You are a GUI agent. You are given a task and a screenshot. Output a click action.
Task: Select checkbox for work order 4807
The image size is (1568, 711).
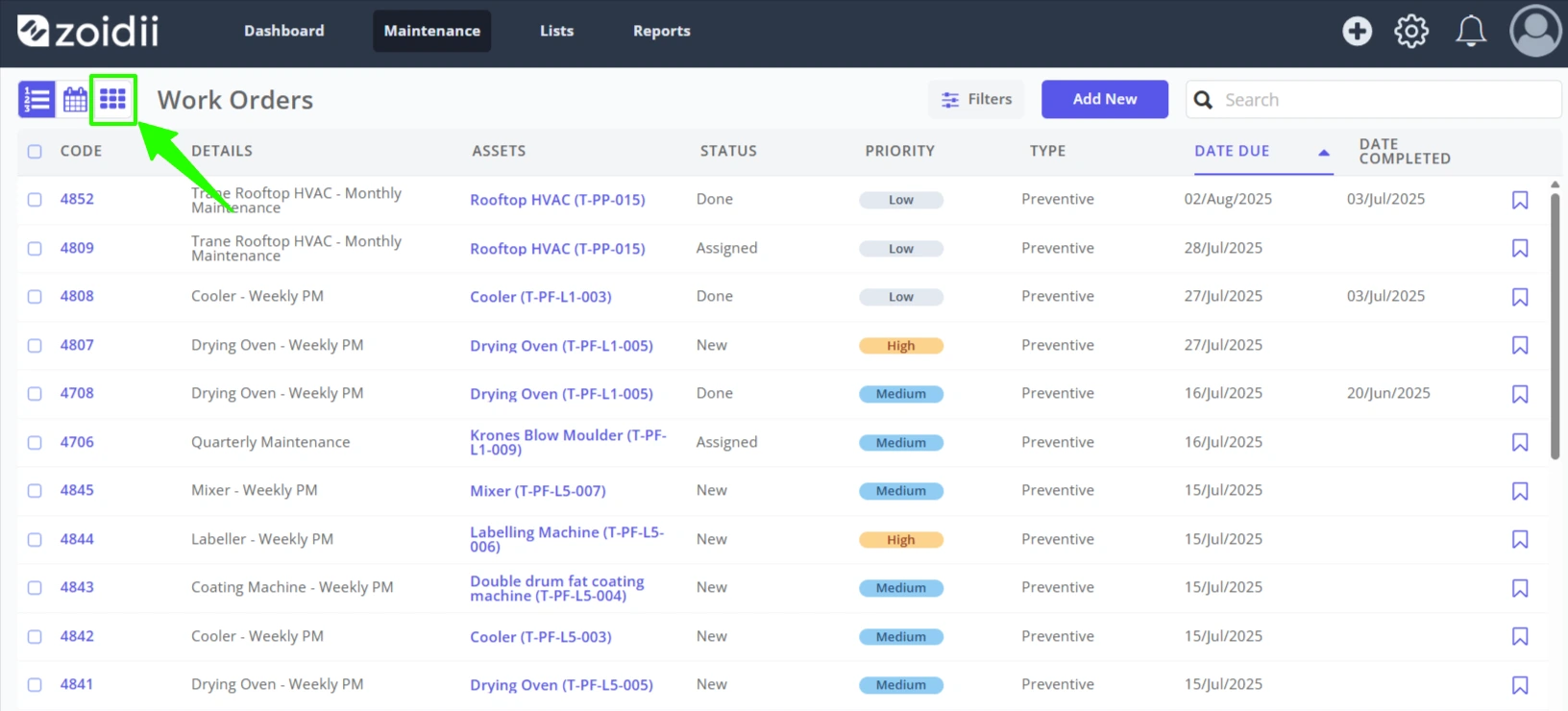click(x=35, y=345)
